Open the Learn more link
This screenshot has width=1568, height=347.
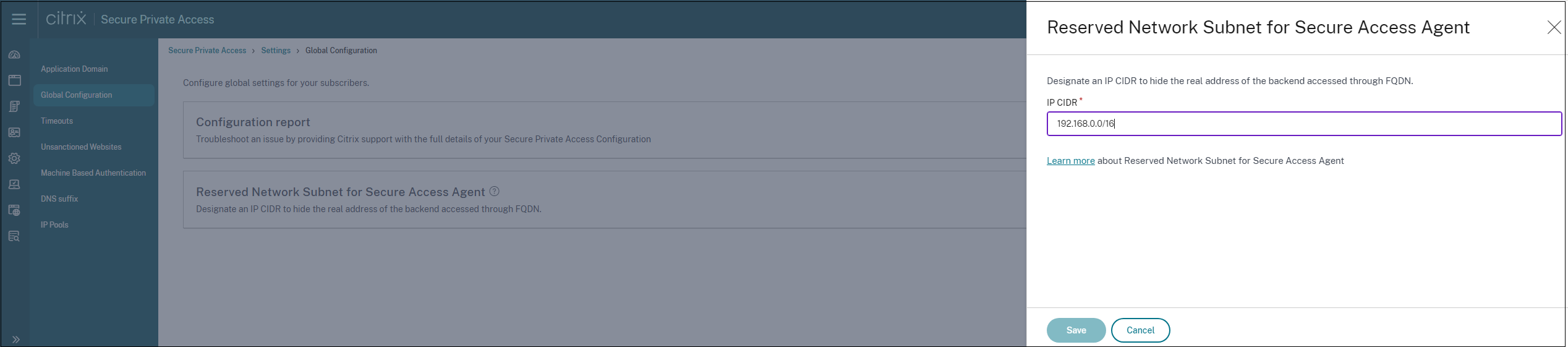point(1070,161)
